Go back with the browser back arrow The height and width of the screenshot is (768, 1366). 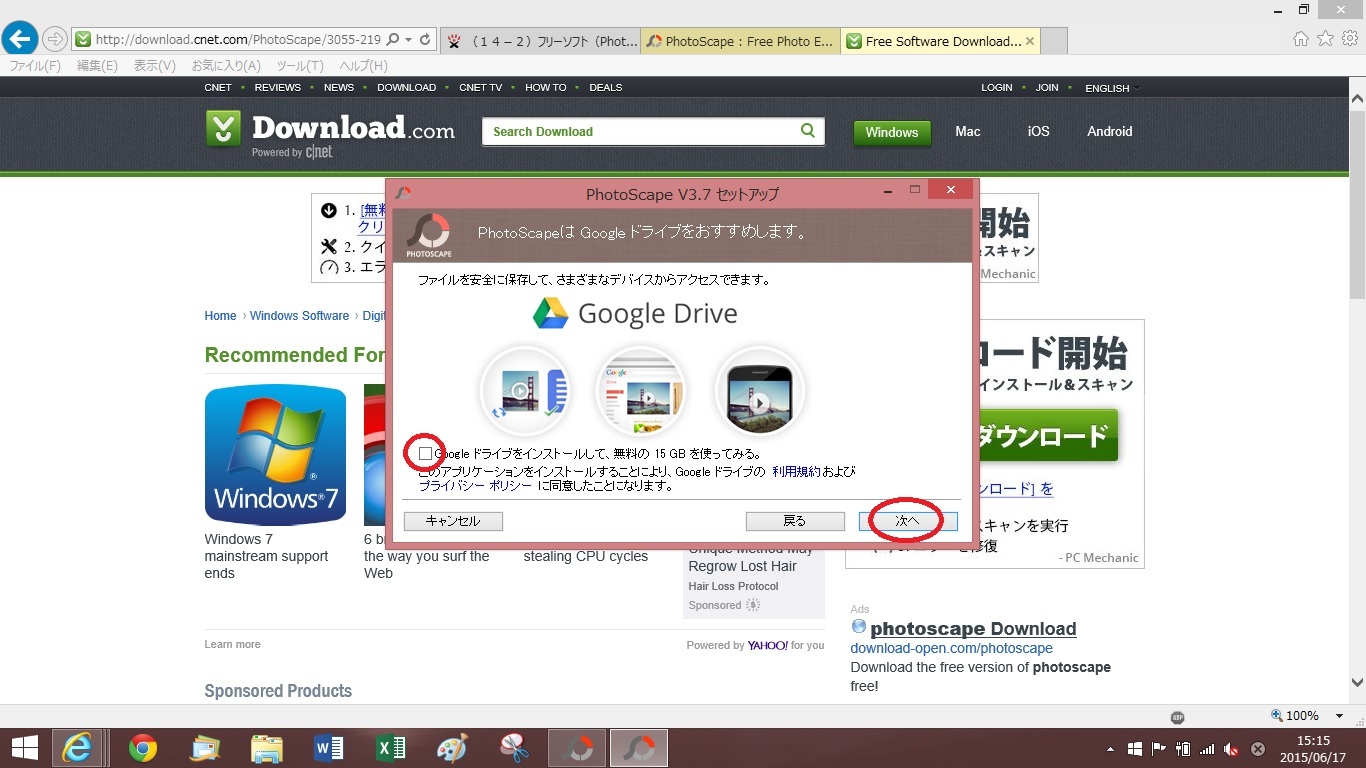(x=20, y=39)
